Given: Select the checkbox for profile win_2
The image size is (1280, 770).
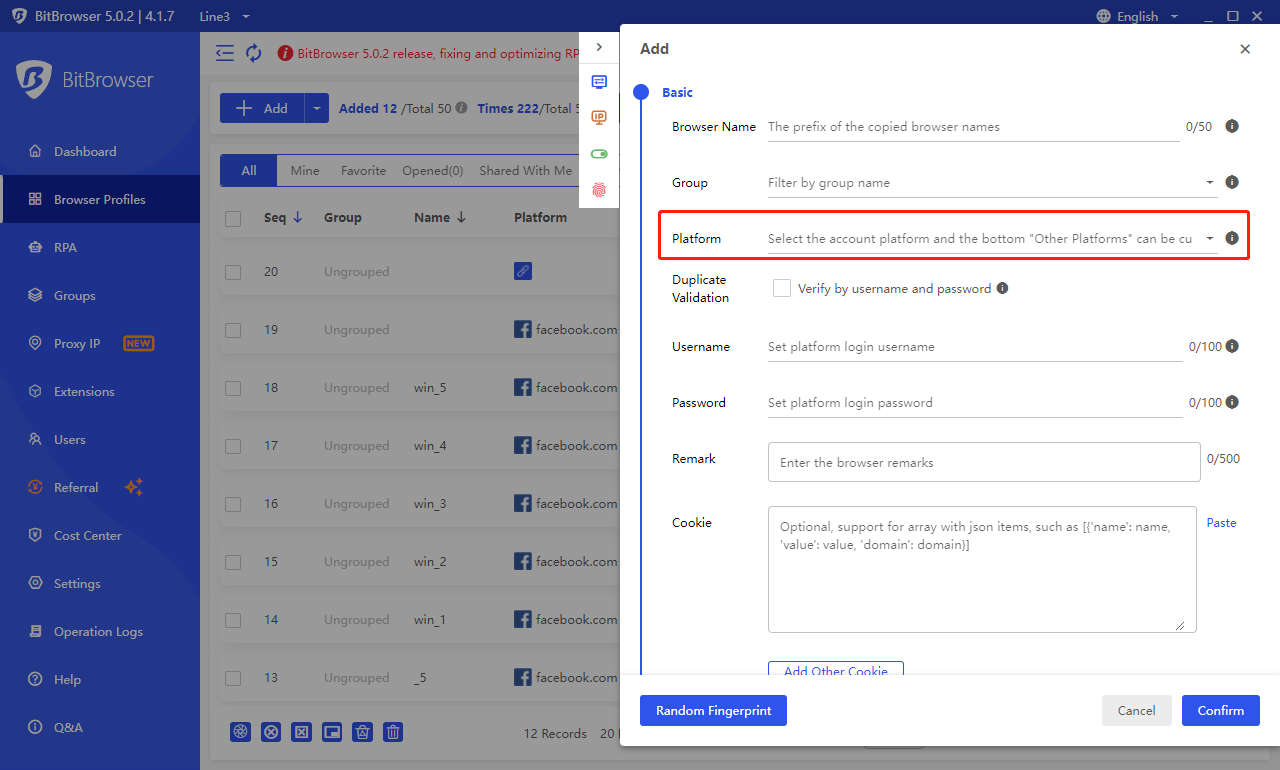Looking at the screenshot, I should (x=233, y=562).
